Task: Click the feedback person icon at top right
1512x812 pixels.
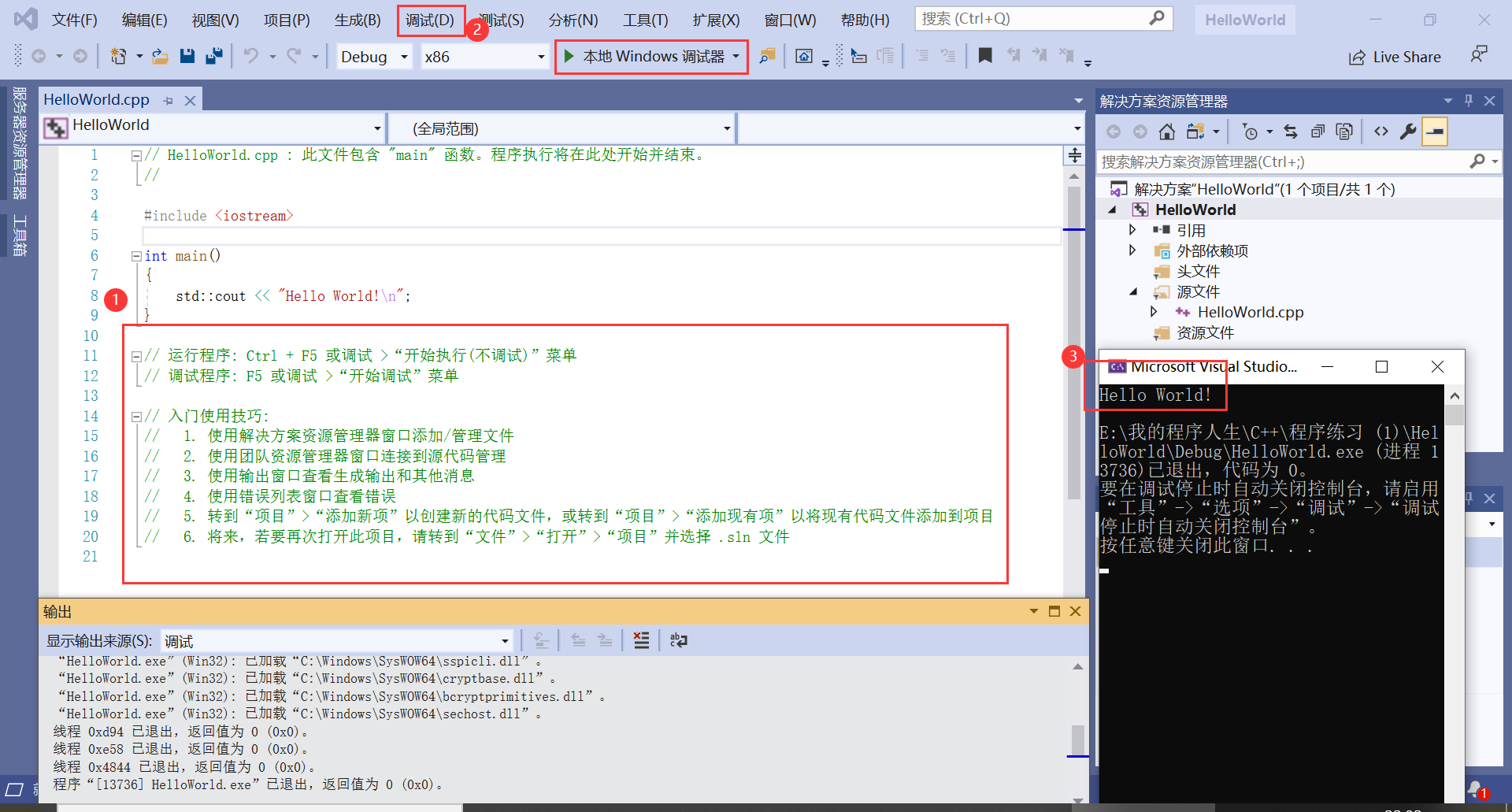Action: click(1479, 55)
